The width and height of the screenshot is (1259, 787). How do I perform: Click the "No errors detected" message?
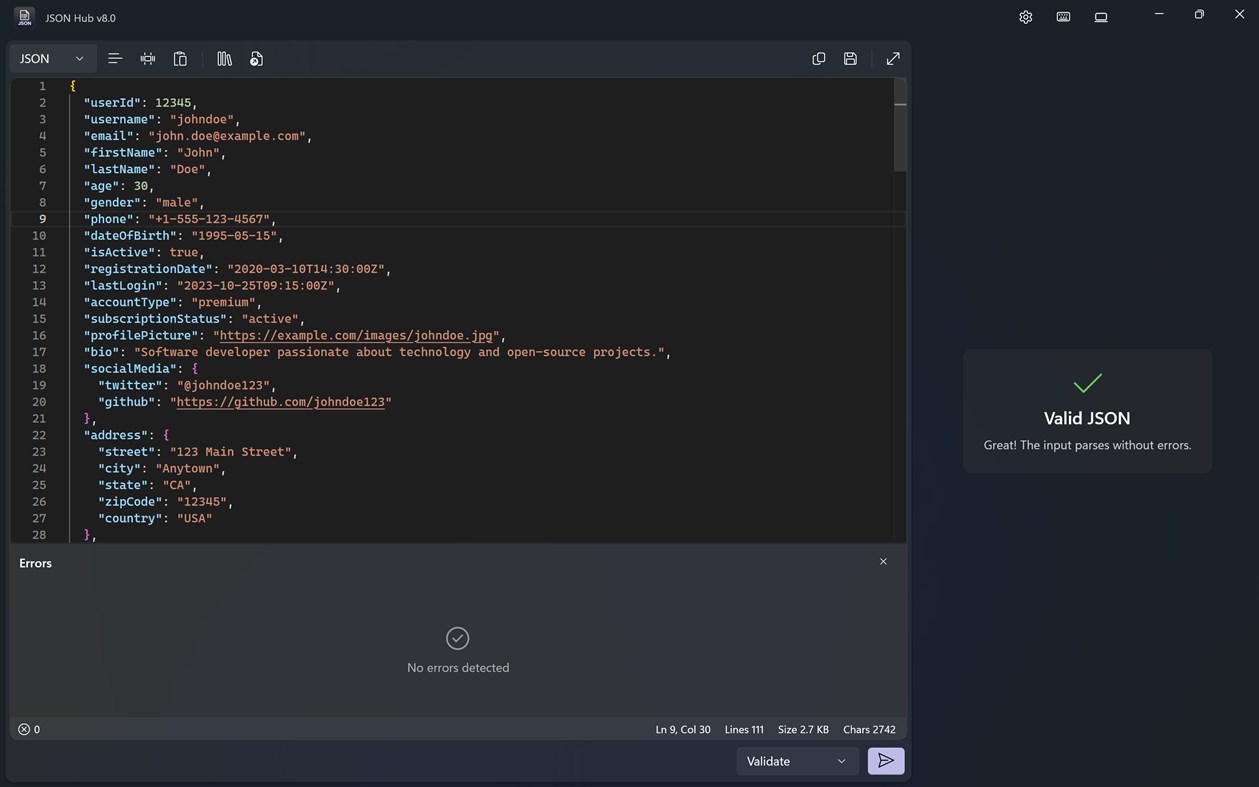pos(458,668)
